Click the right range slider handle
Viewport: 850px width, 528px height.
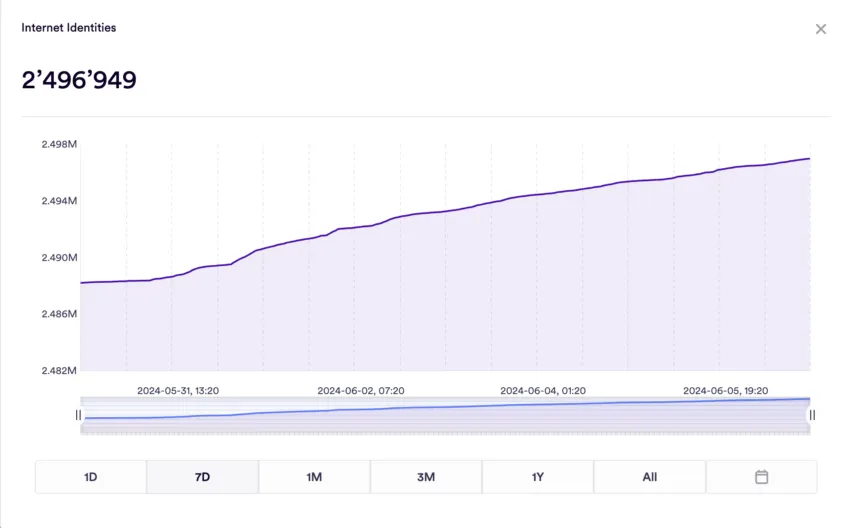812,415
